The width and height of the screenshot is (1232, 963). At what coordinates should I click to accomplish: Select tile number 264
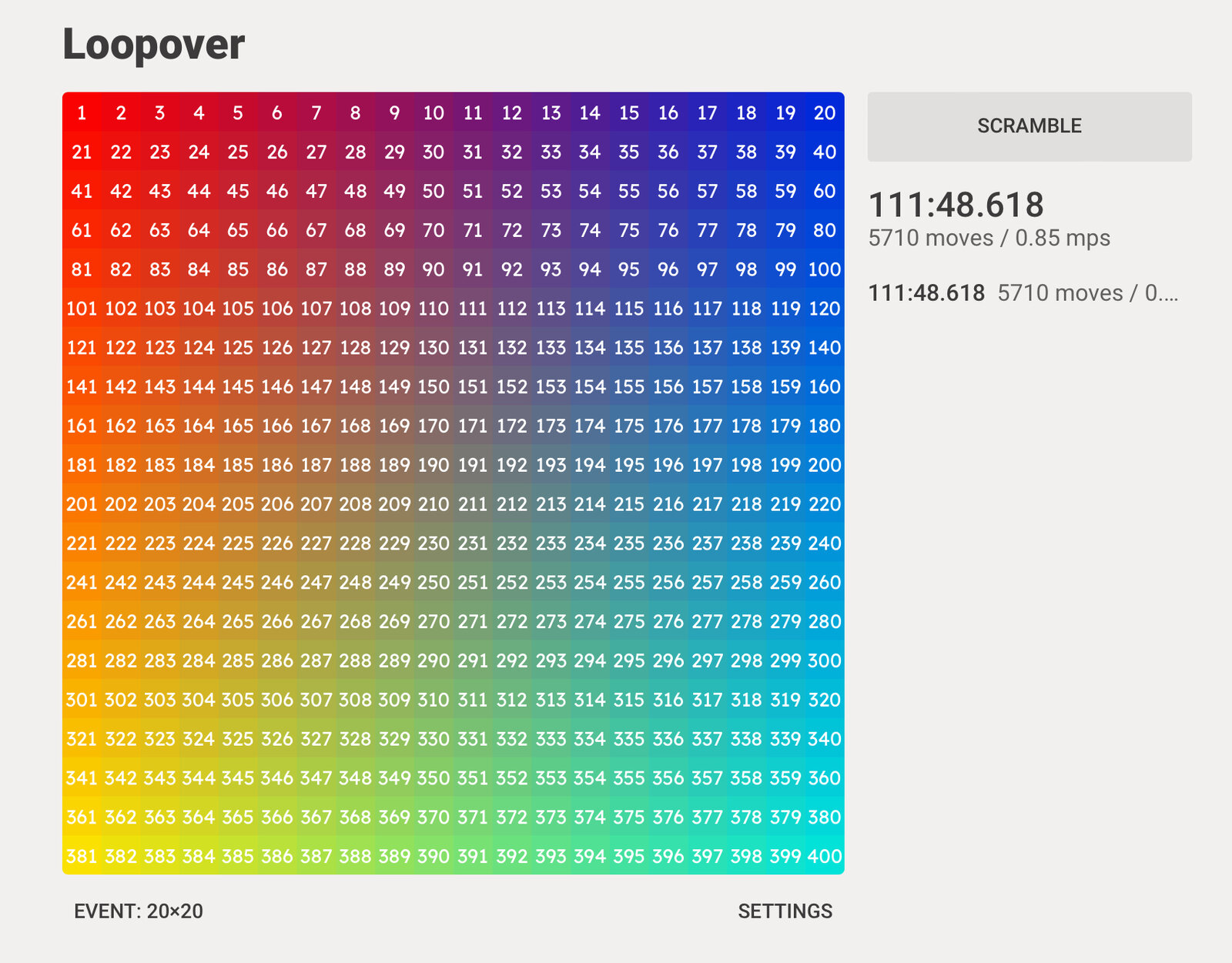[x=199, y=620]
